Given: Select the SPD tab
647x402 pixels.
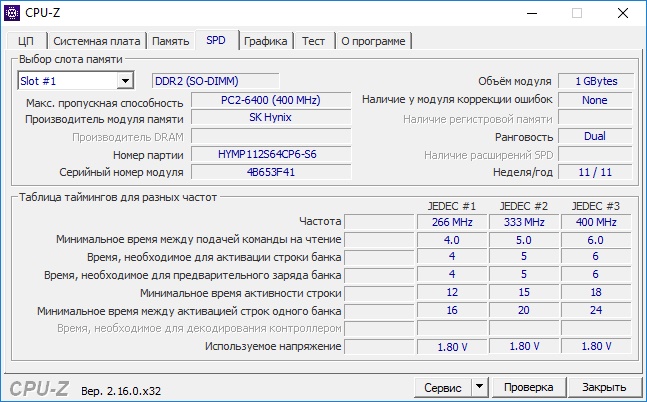Looking at the screenshot, I should click(x=216, y=40).
